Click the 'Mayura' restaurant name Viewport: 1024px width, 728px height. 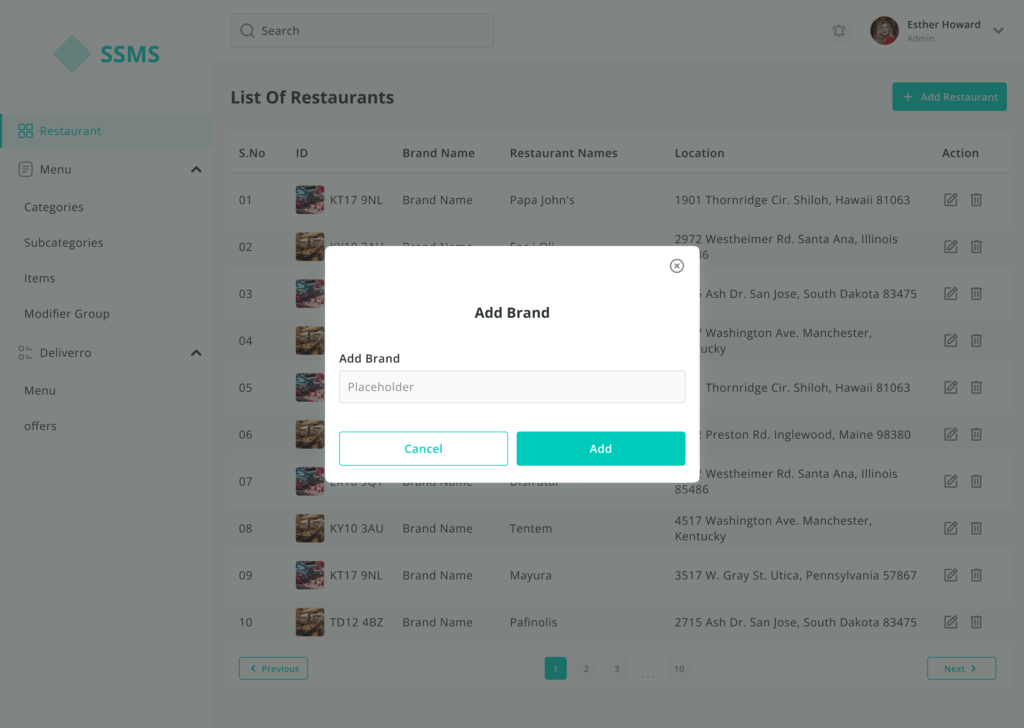click(x=530, y=575)
